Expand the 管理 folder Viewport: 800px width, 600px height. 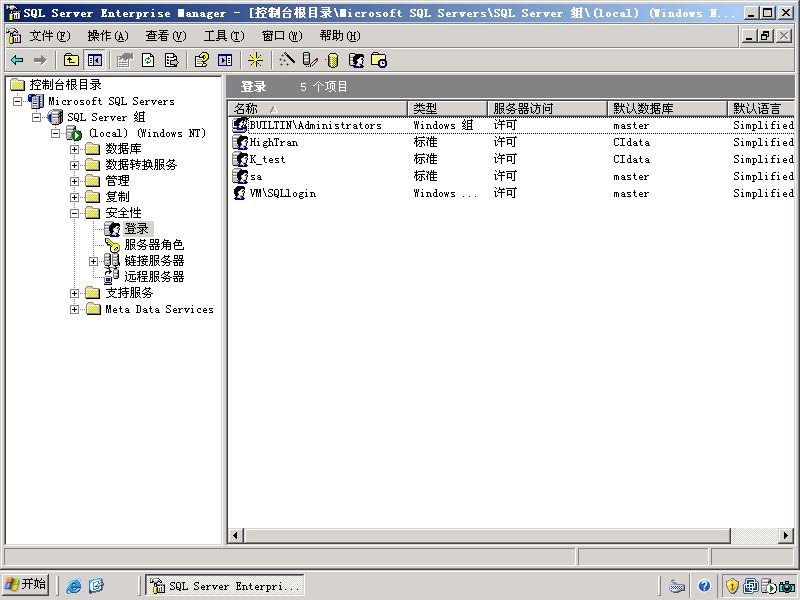click(x=74, y=181)
